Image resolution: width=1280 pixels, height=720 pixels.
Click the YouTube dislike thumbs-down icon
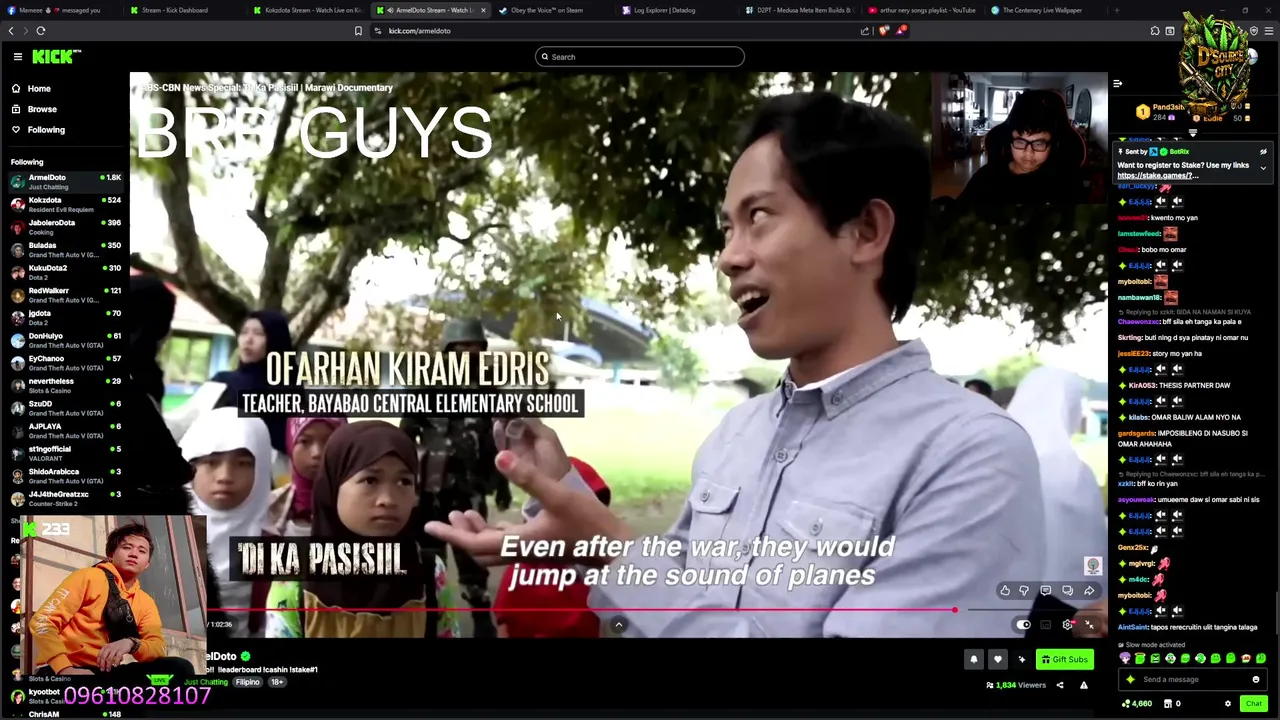1024,591
